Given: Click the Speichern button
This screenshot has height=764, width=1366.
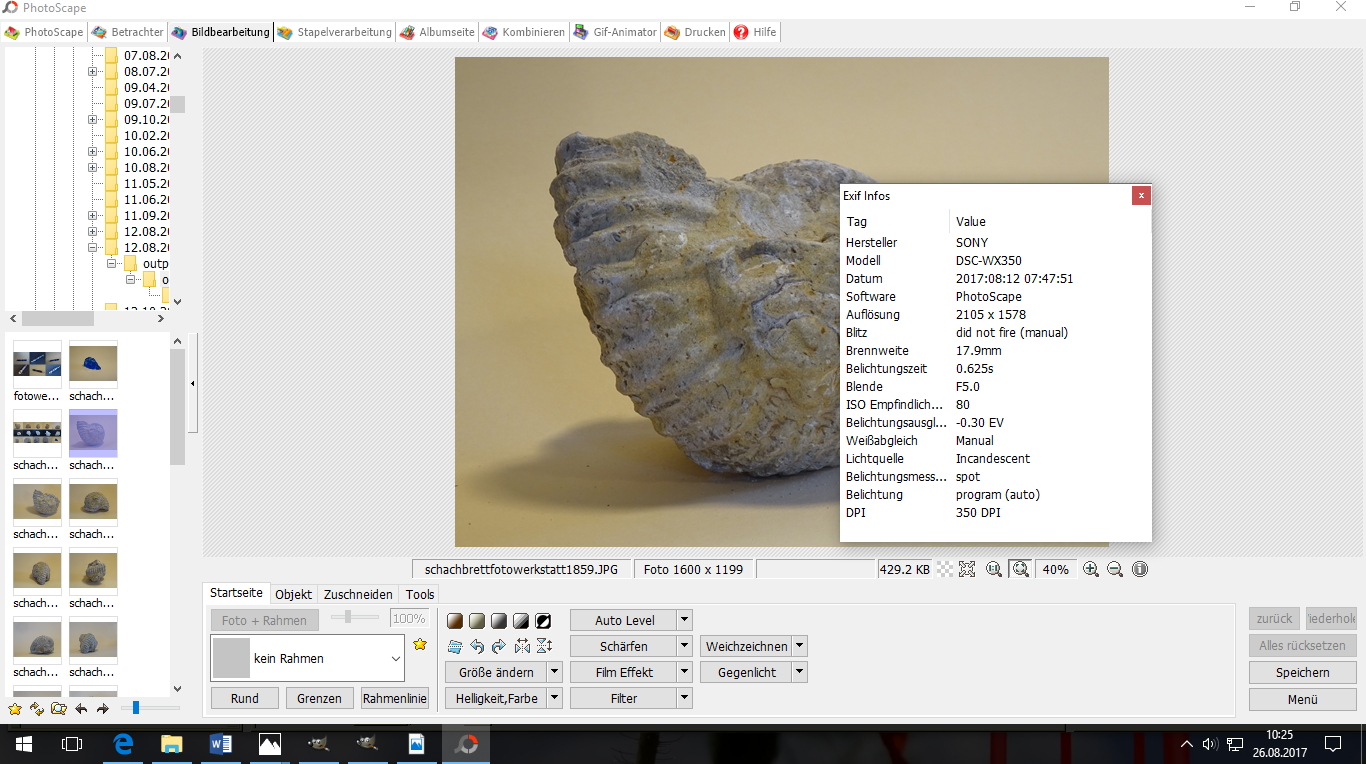Looking at the screenshot, I should pos(1302,673).
